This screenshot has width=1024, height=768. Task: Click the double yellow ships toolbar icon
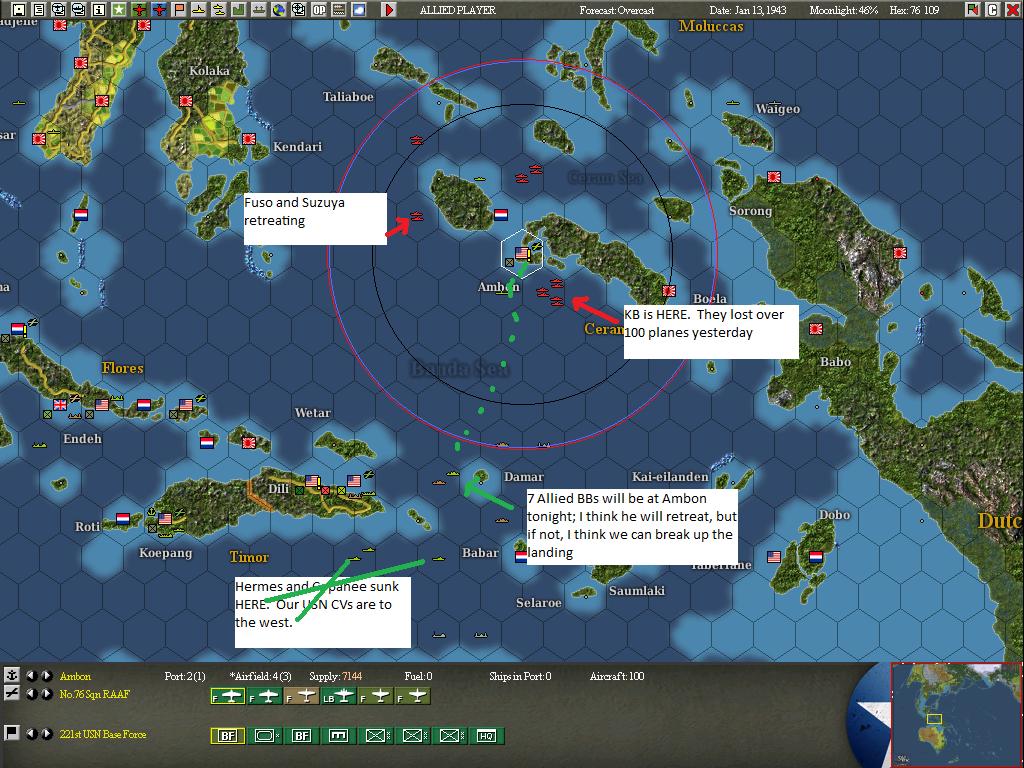point(219,9)
